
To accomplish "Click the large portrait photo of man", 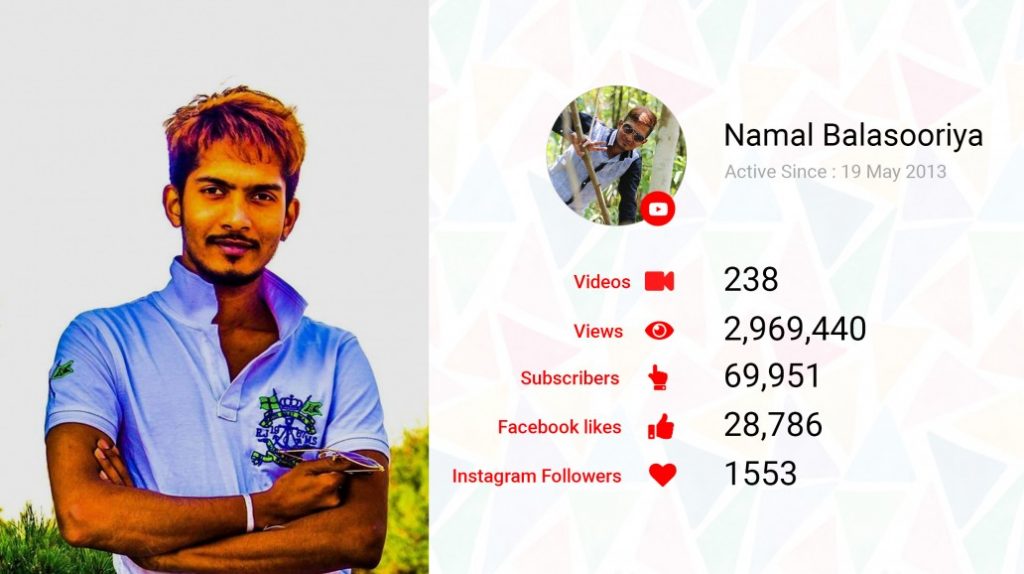I will 214,287.
